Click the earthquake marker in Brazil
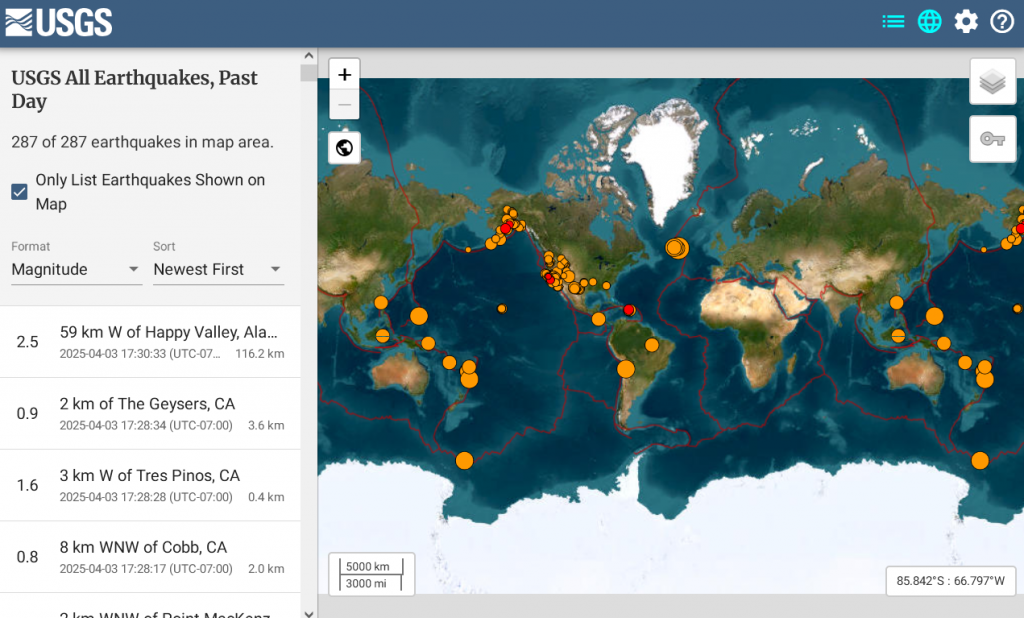Image resolution: width=1024 pixels, height=618 pixels. point(652,345)
